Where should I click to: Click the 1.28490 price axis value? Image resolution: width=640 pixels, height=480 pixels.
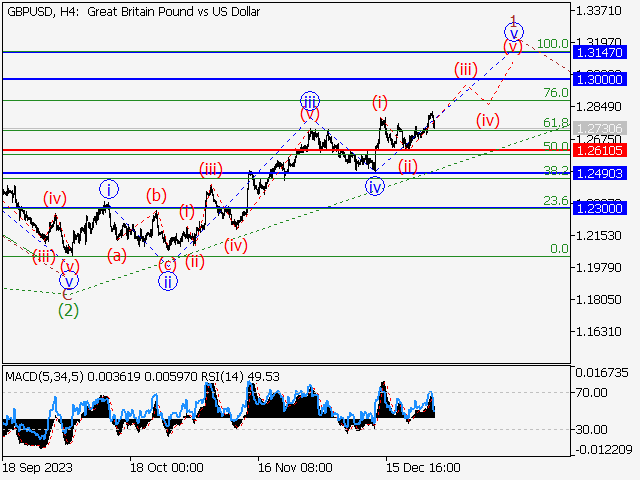click(598, 107)
